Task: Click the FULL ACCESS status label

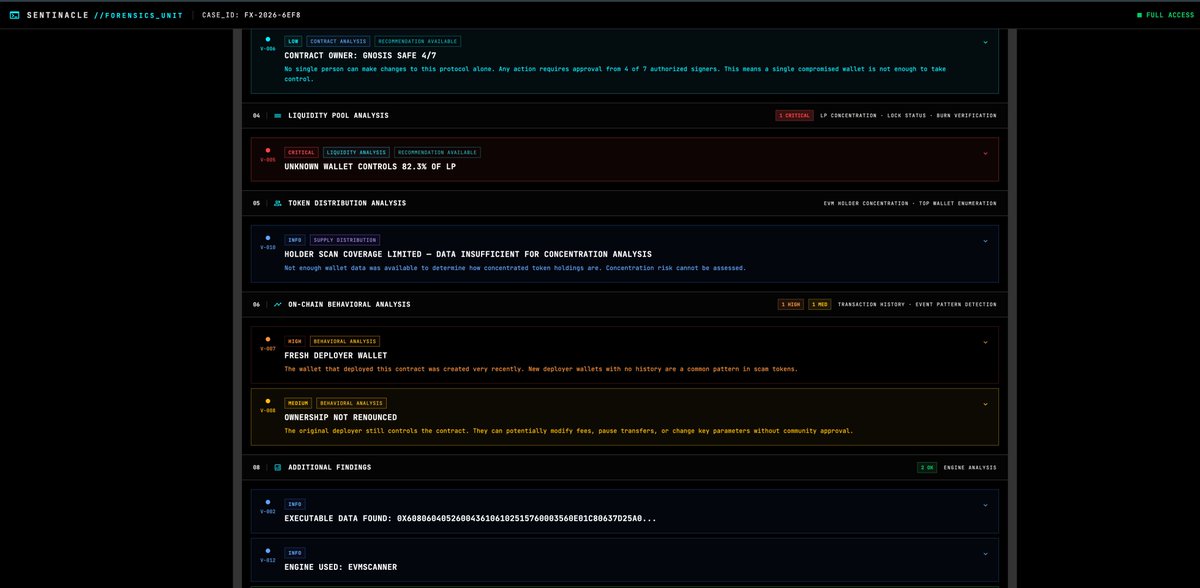Action: coord(1170,15)
